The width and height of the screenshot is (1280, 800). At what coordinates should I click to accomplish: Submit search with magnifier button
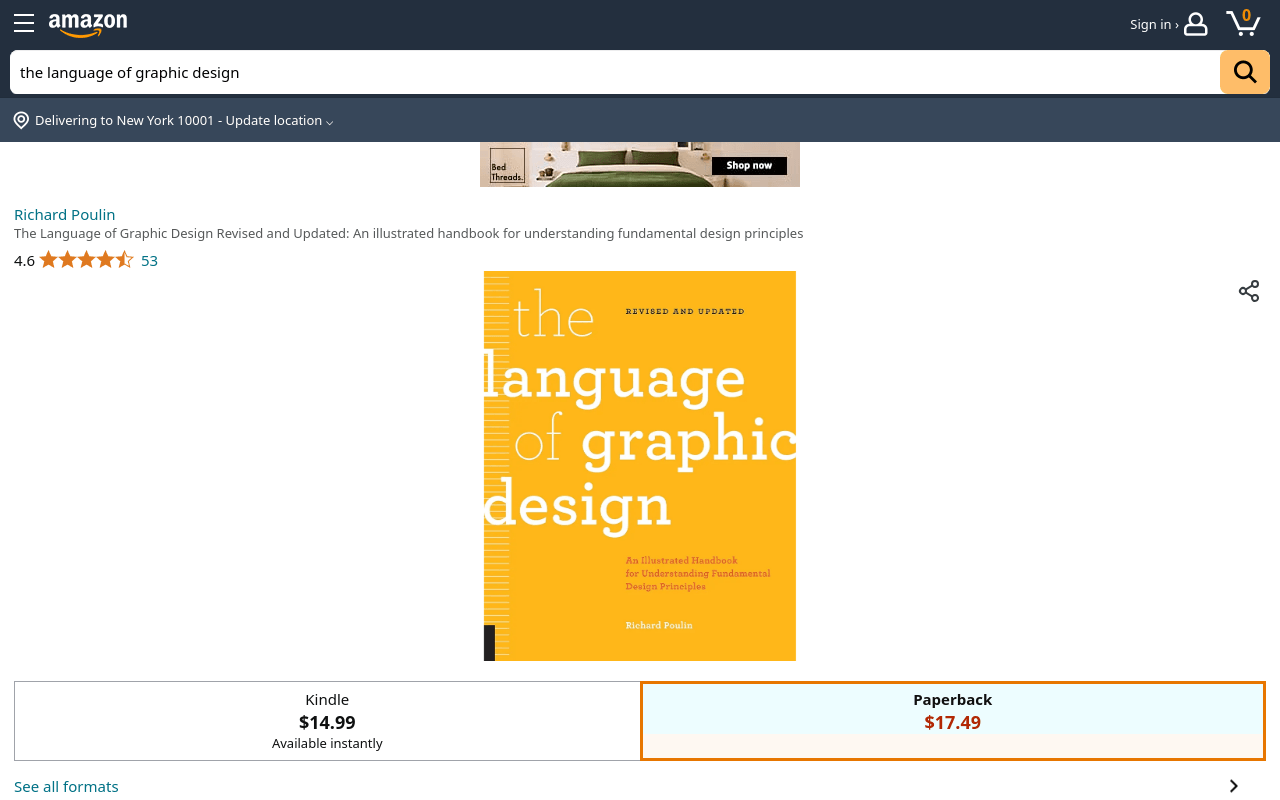coord(1245,72)
